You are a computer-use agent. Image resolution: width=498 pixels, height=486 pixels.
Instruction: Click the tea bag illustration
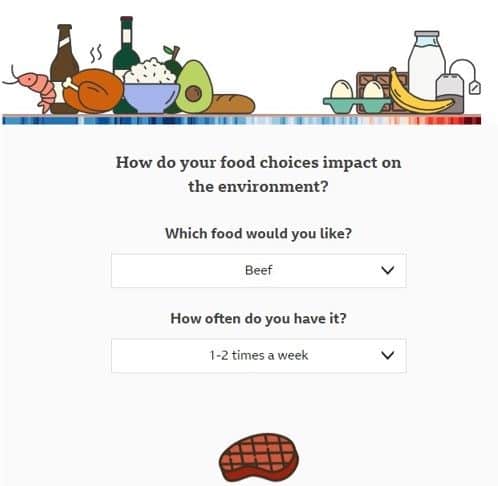coord(457,87)
